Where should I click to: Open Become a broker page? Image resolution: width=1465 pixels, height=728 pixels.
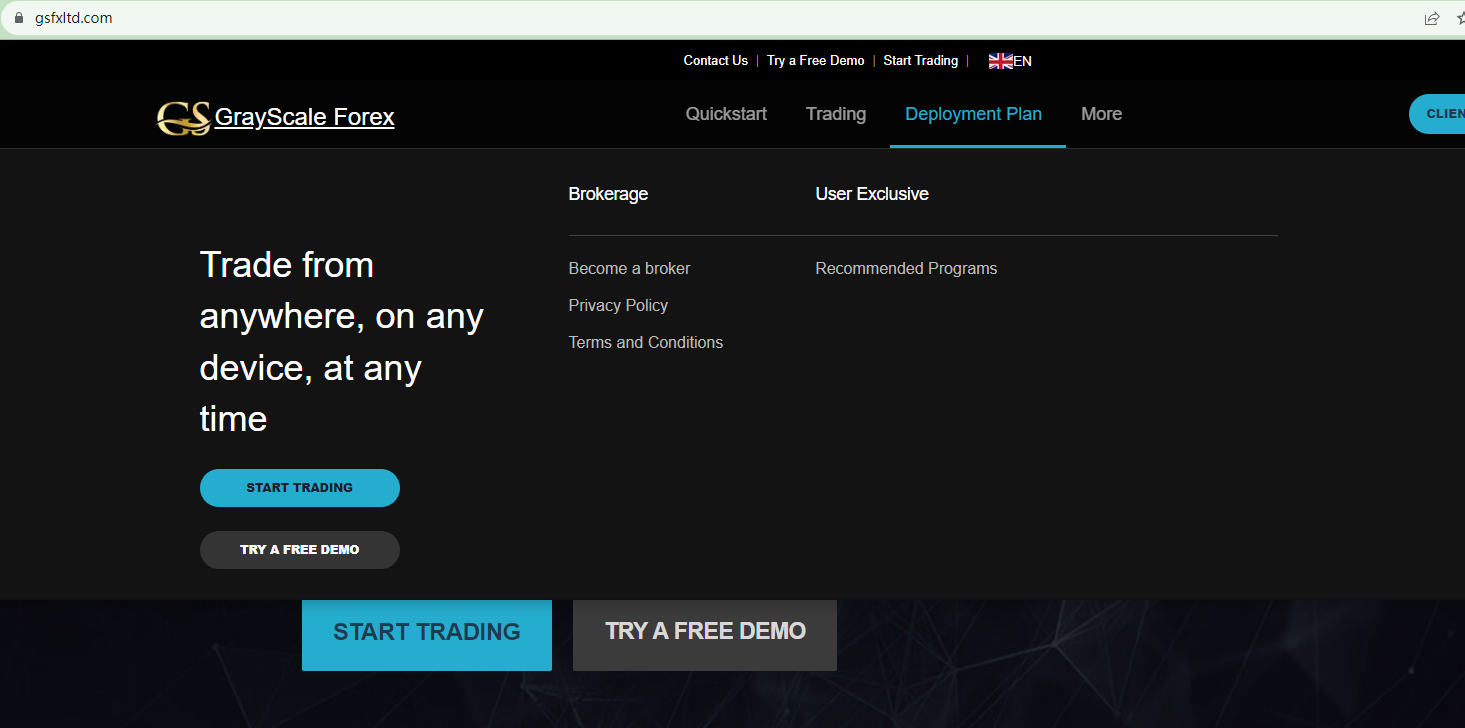pyautogui.click(x=629, y=268)
